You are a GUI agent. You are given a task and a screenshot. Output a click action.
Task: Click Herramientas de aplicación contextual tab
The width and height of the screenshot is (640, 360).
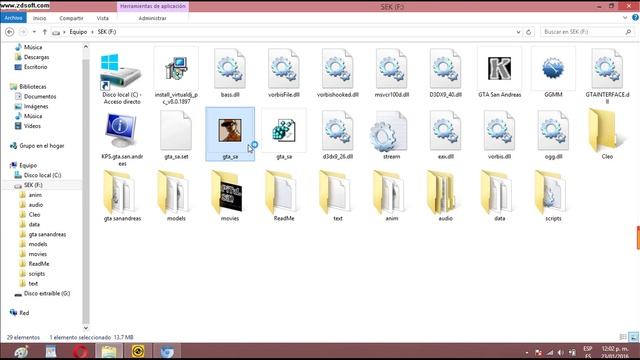pos(153,6)
